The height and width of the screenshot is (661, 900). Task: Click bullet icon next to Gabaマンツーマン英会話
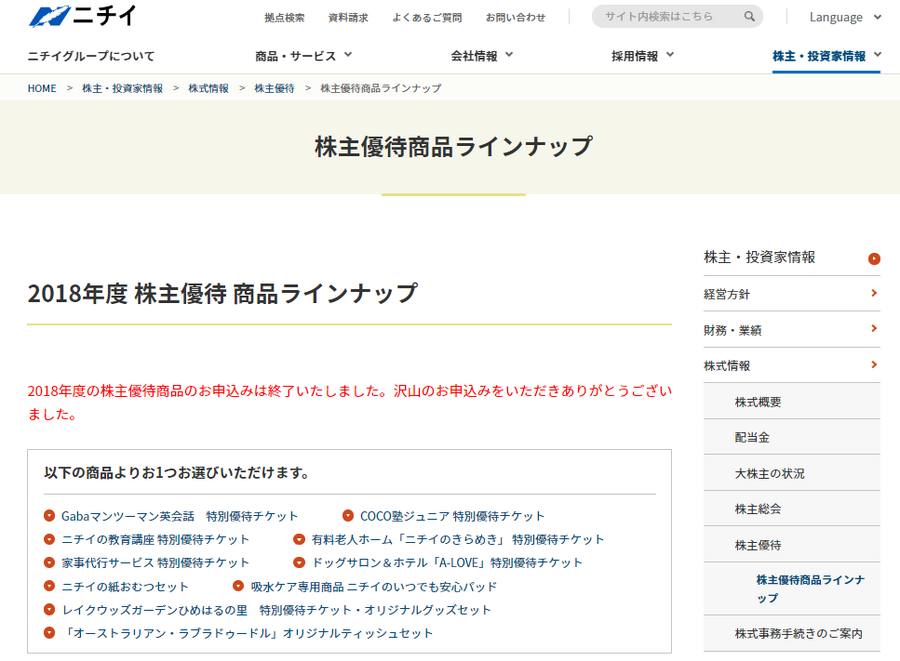[x=49, y=515]
